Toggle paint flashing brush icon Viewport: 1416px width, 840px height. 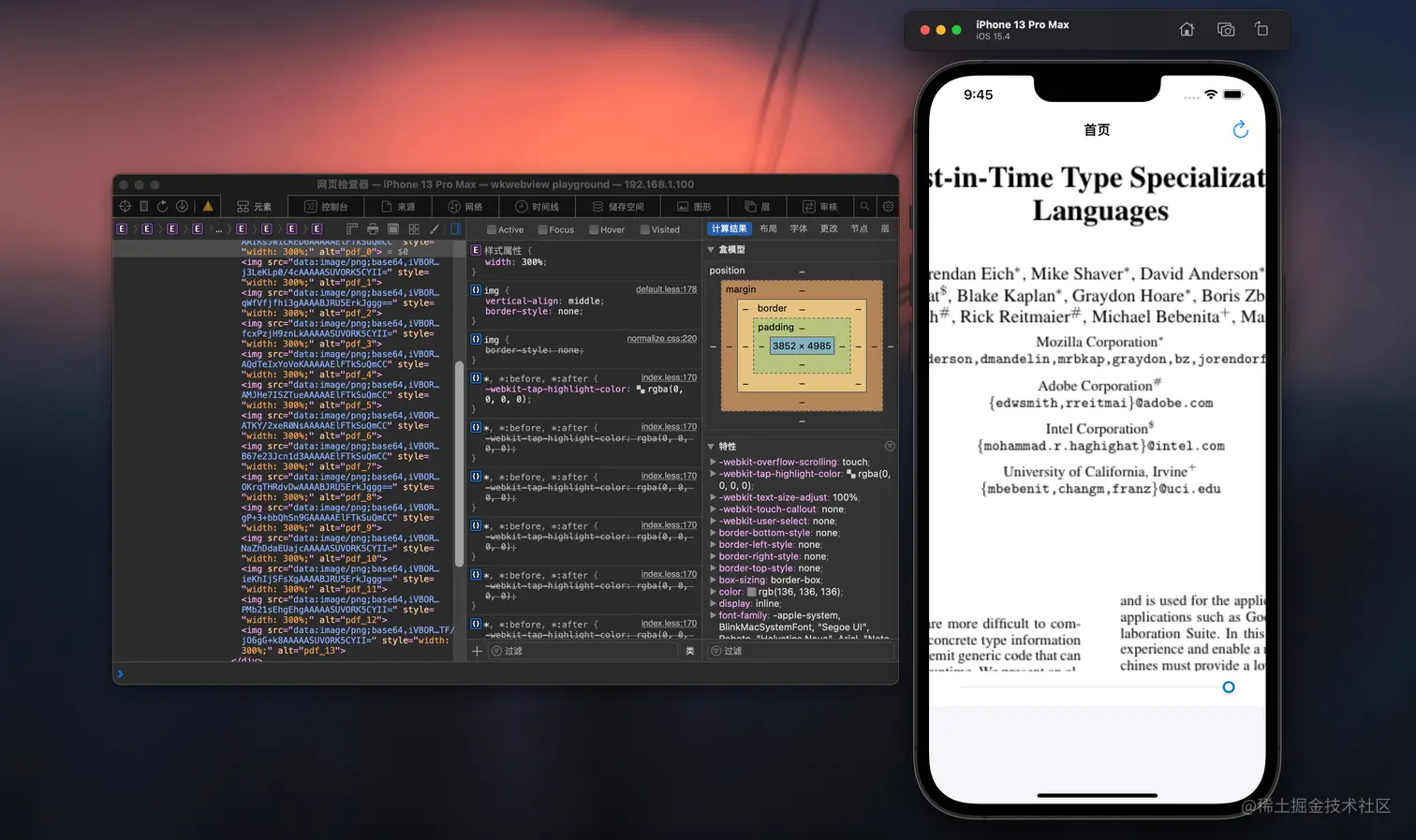click(x=435, y=228)
